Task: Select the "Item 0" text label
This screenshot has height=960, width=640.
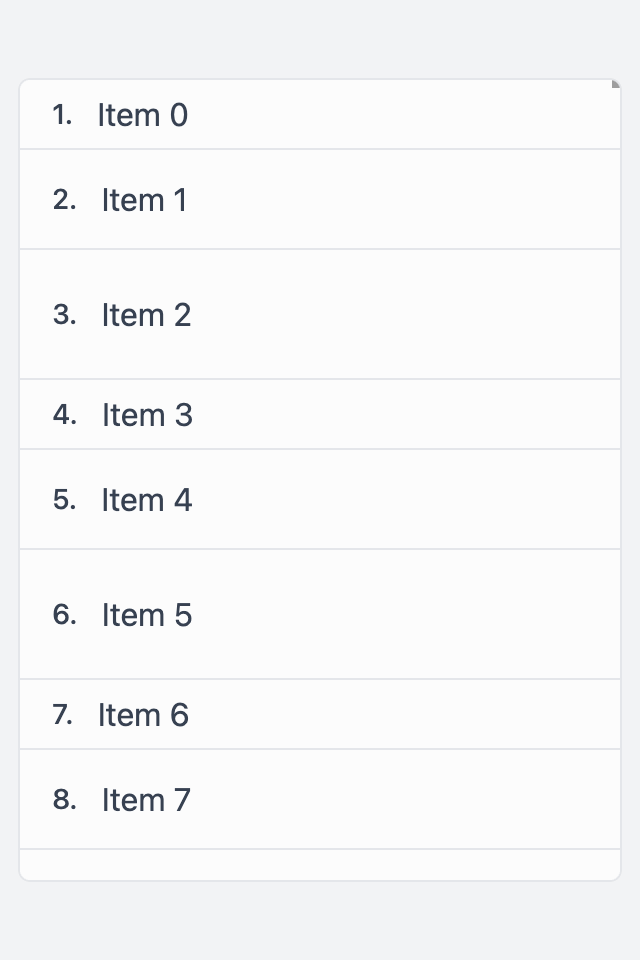Action: [143, 115]
